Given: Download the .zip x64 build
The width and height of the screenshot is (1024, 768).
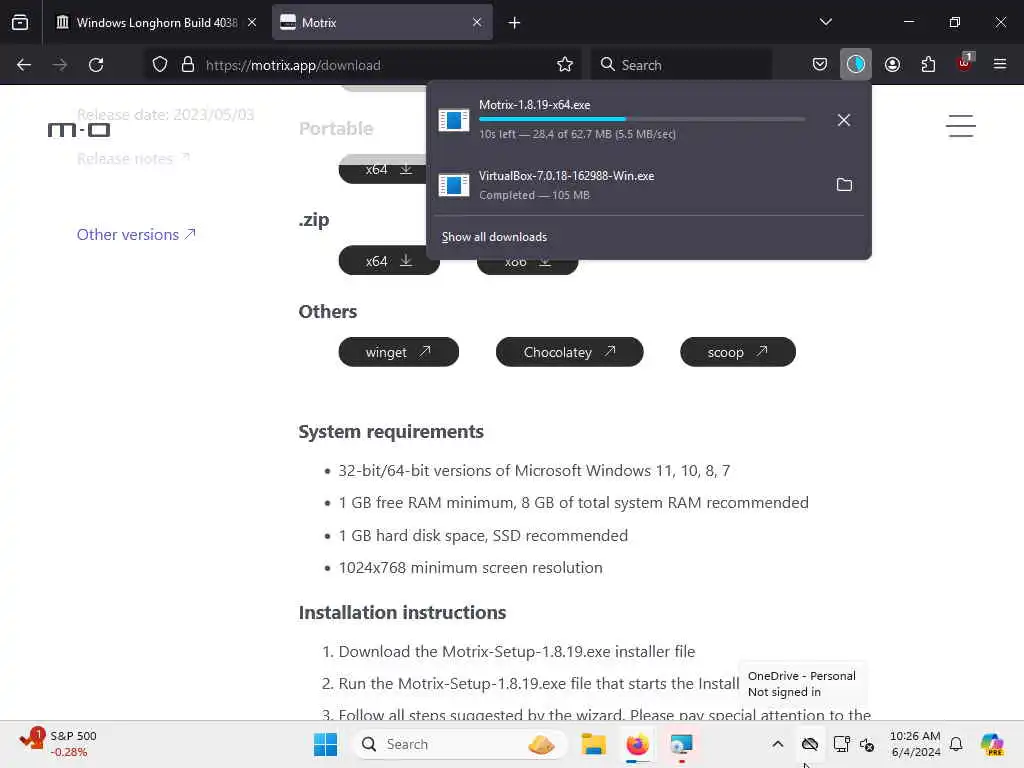Looking at the screenshot, I should (389, 261).
